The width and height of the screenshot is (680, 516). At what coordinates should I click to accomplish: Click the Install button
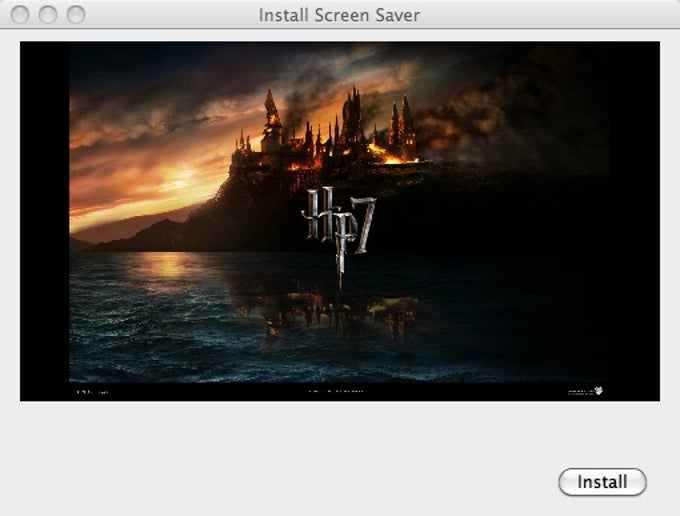pyautogui.click(x=602, y=482)
